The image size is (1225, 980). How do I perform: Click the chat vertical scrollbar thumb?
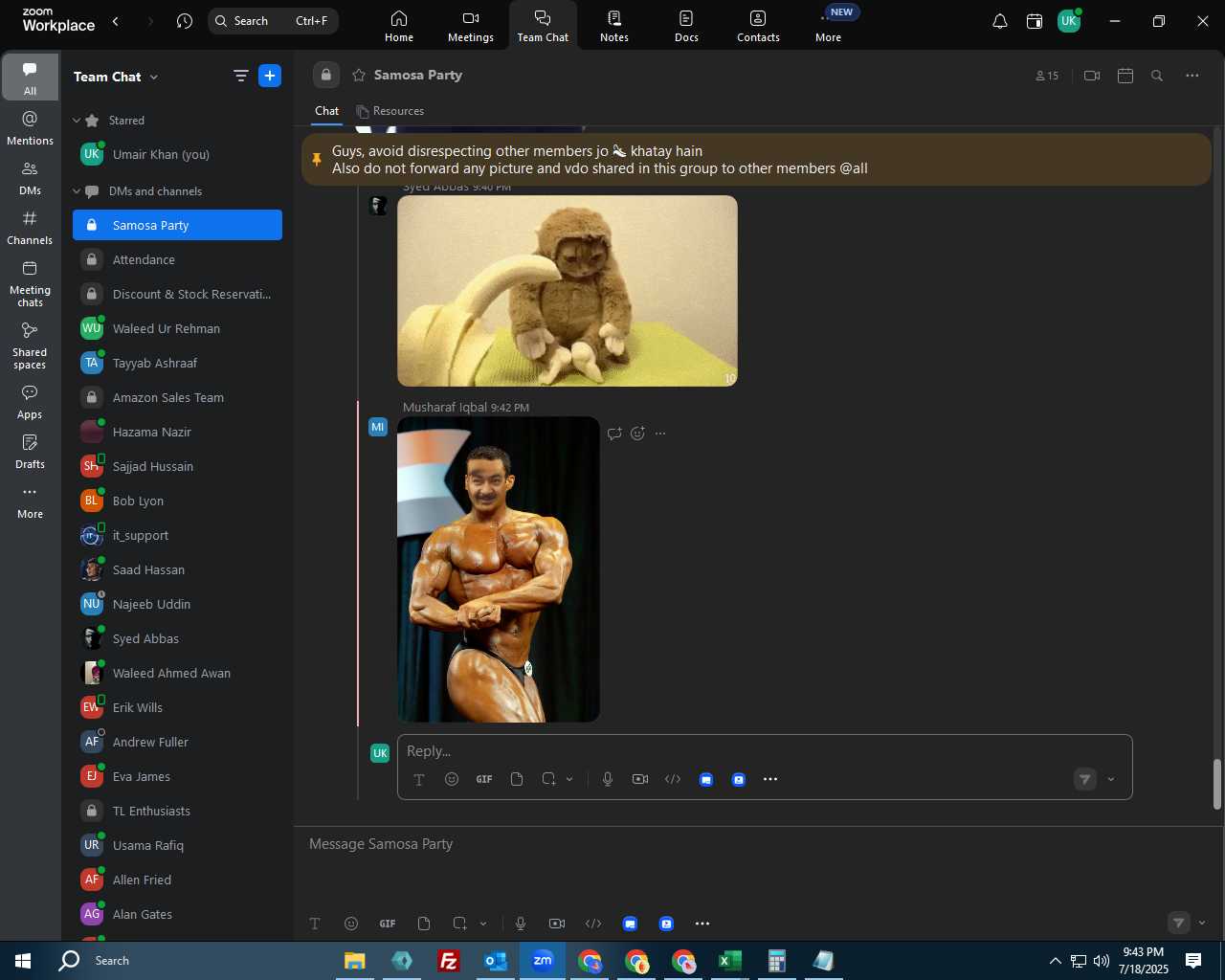1217,785
